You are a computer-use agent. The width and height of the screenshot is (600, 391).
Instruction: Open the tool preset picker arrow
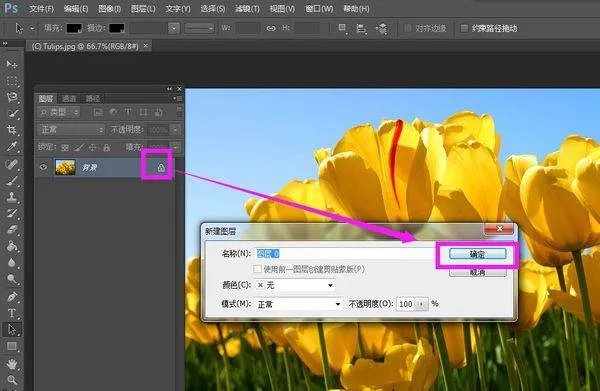pyautogui.click(x=32, y=28)
